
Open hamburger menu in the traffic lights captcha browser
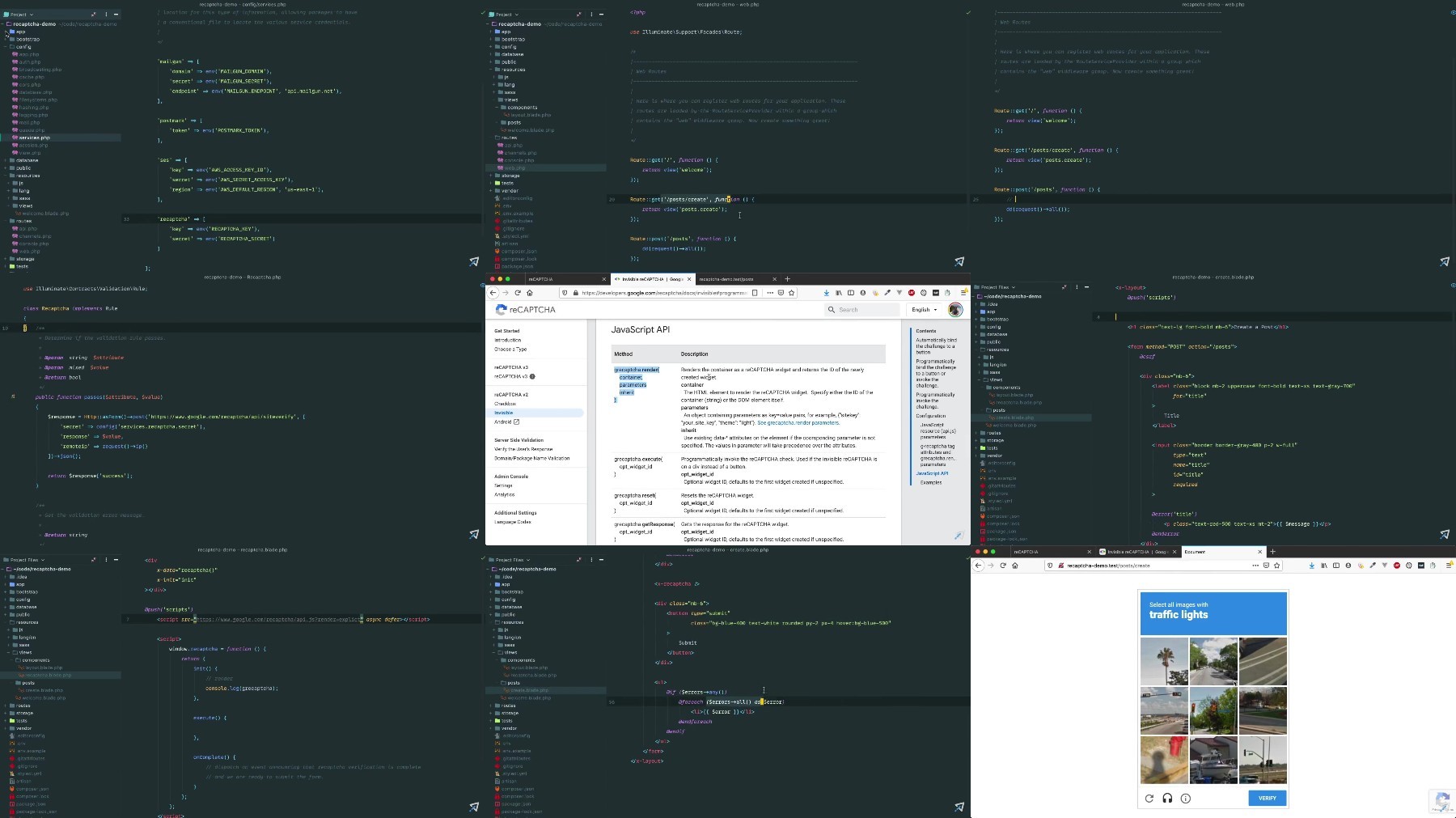pyautogui.click(x=1450, y=566)
